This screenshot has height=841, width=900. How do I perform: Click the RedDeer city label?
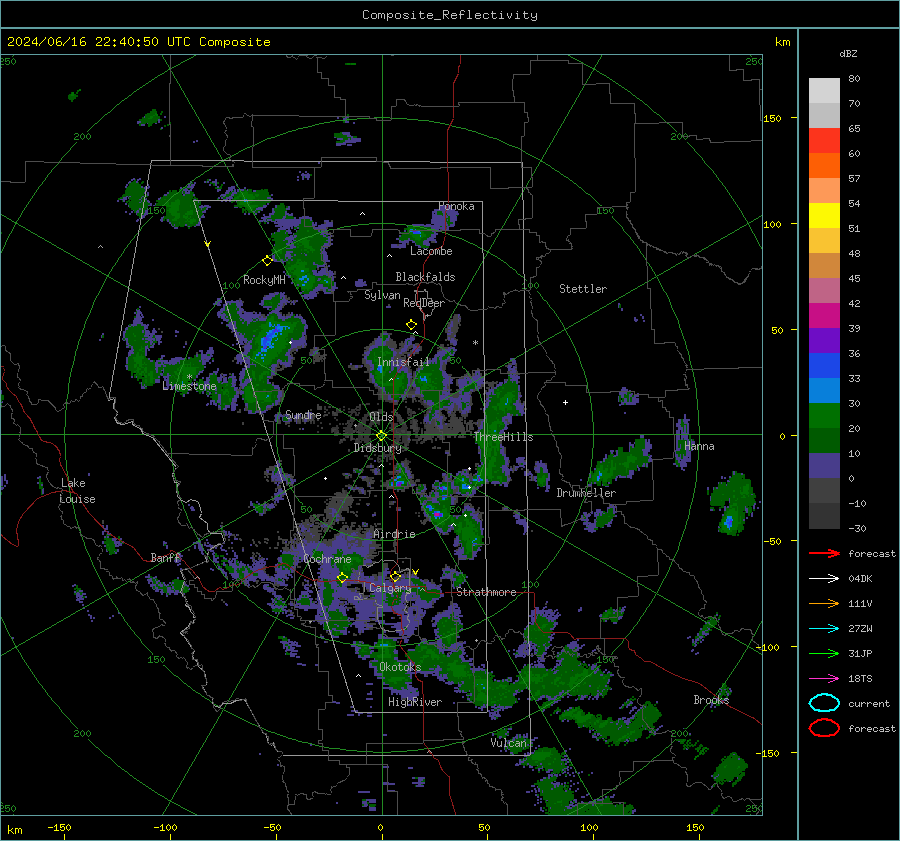[x=424, y=303]
